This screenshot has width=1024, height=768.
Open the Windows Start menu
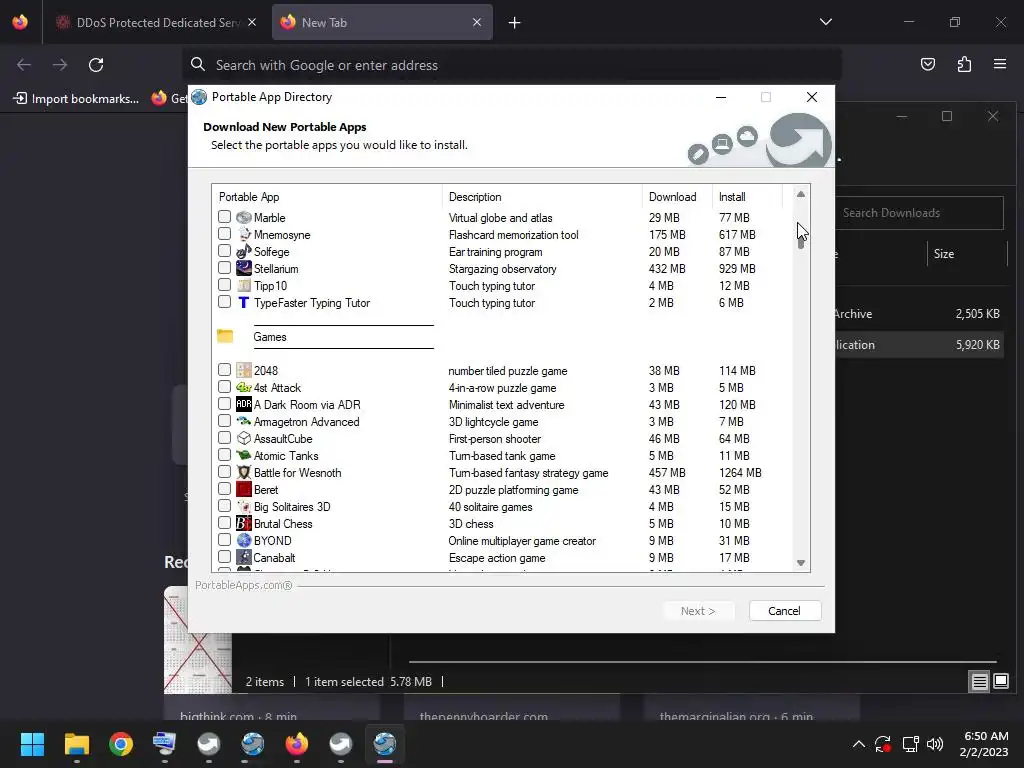pos(32,744)
